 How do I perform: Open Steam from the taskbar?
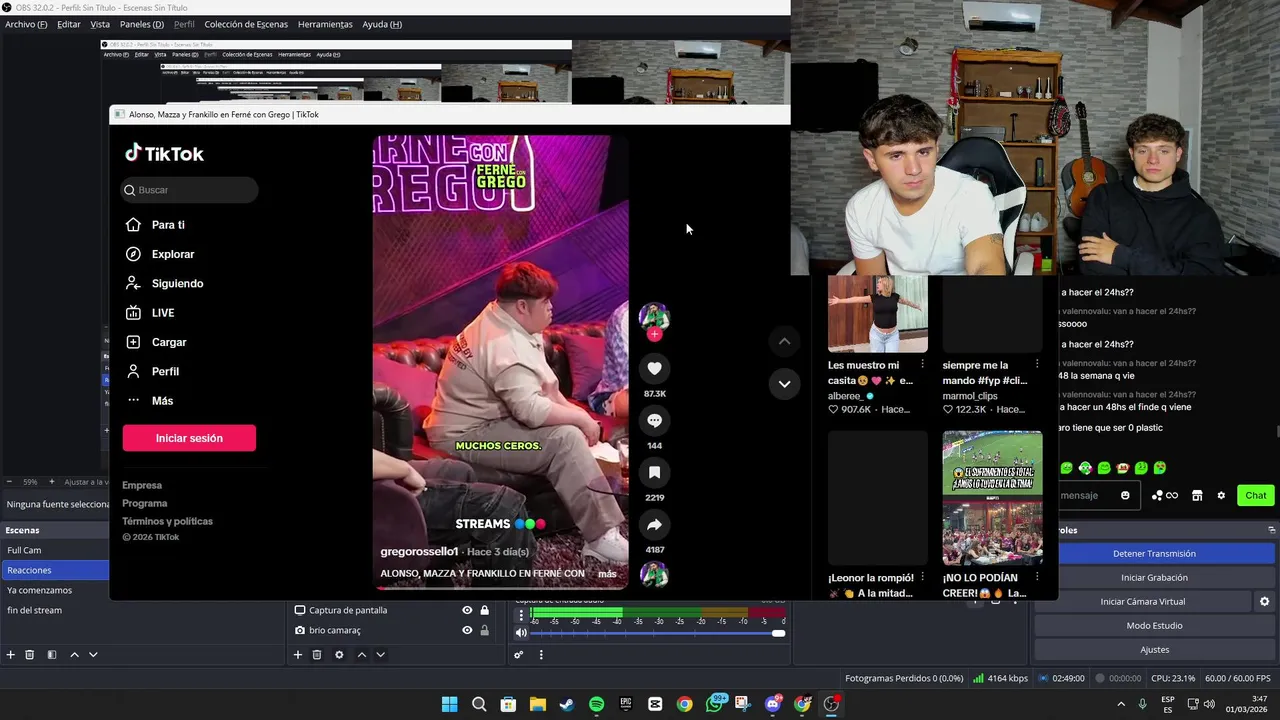[567, 704]
